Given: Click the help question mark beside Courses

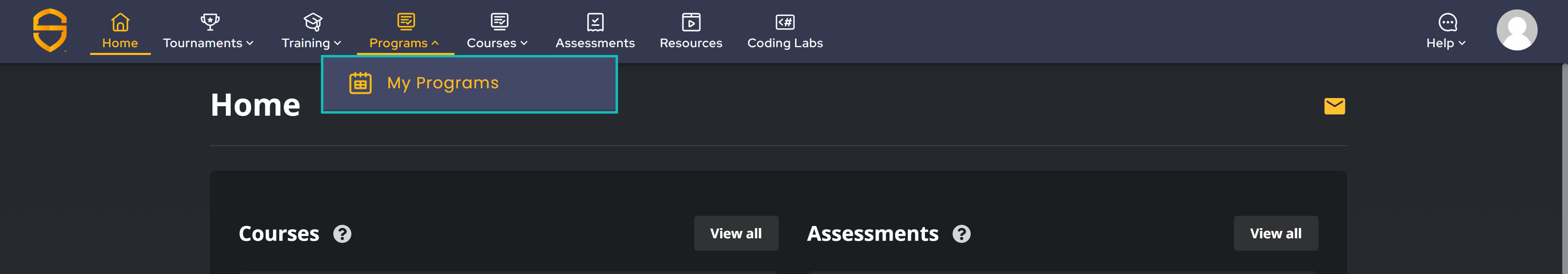Looking at the screenshot, I should click(x=342, y=234).
